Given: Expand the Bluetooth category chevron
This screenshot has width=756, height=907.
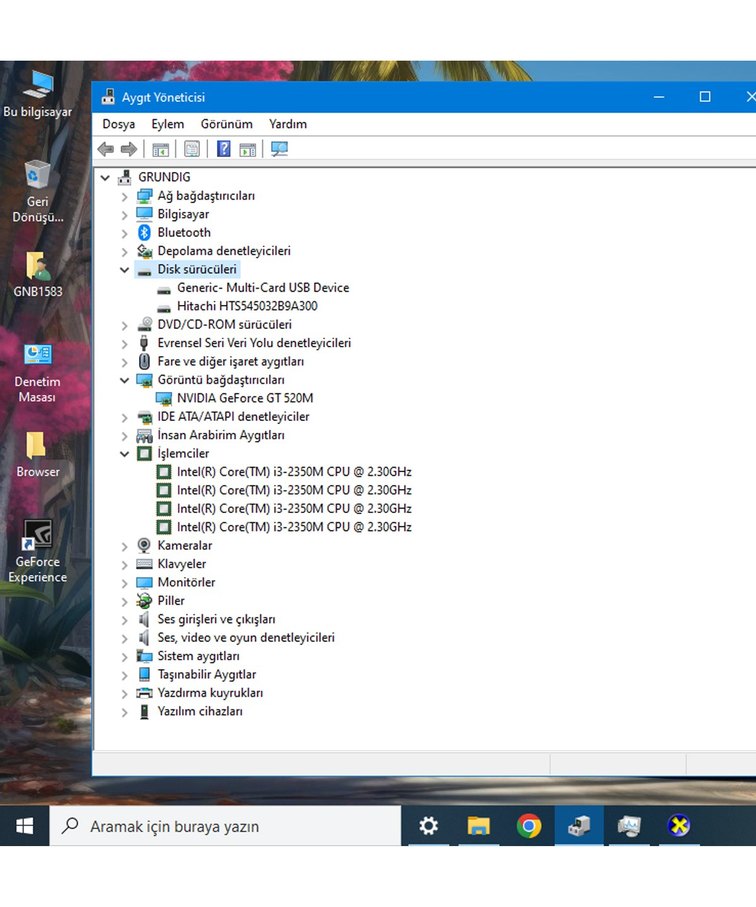Looking at the screenshot, I should coord(124,233).
